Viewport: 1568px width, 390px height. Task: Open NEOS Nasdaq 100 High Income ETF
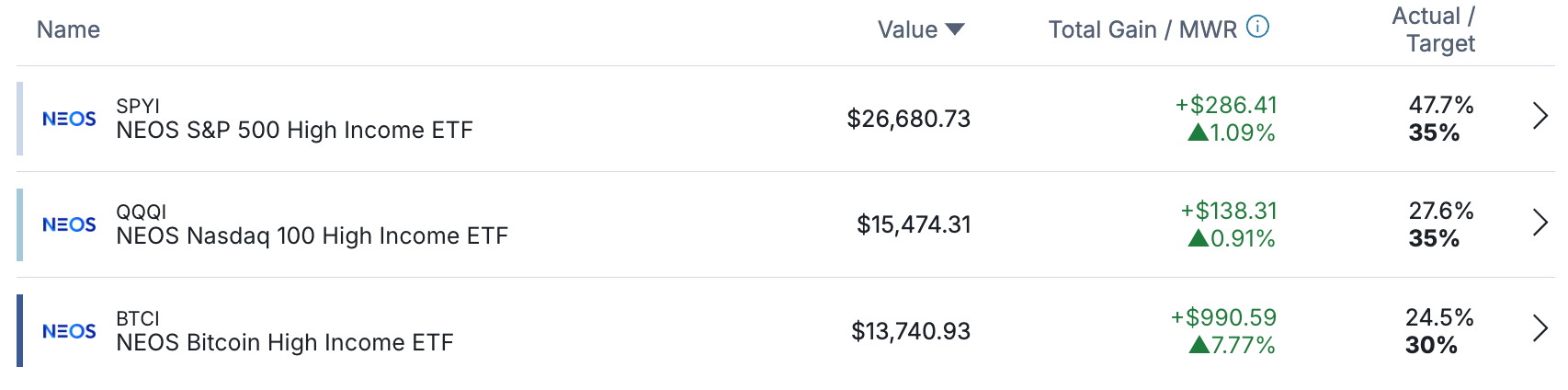312,235
